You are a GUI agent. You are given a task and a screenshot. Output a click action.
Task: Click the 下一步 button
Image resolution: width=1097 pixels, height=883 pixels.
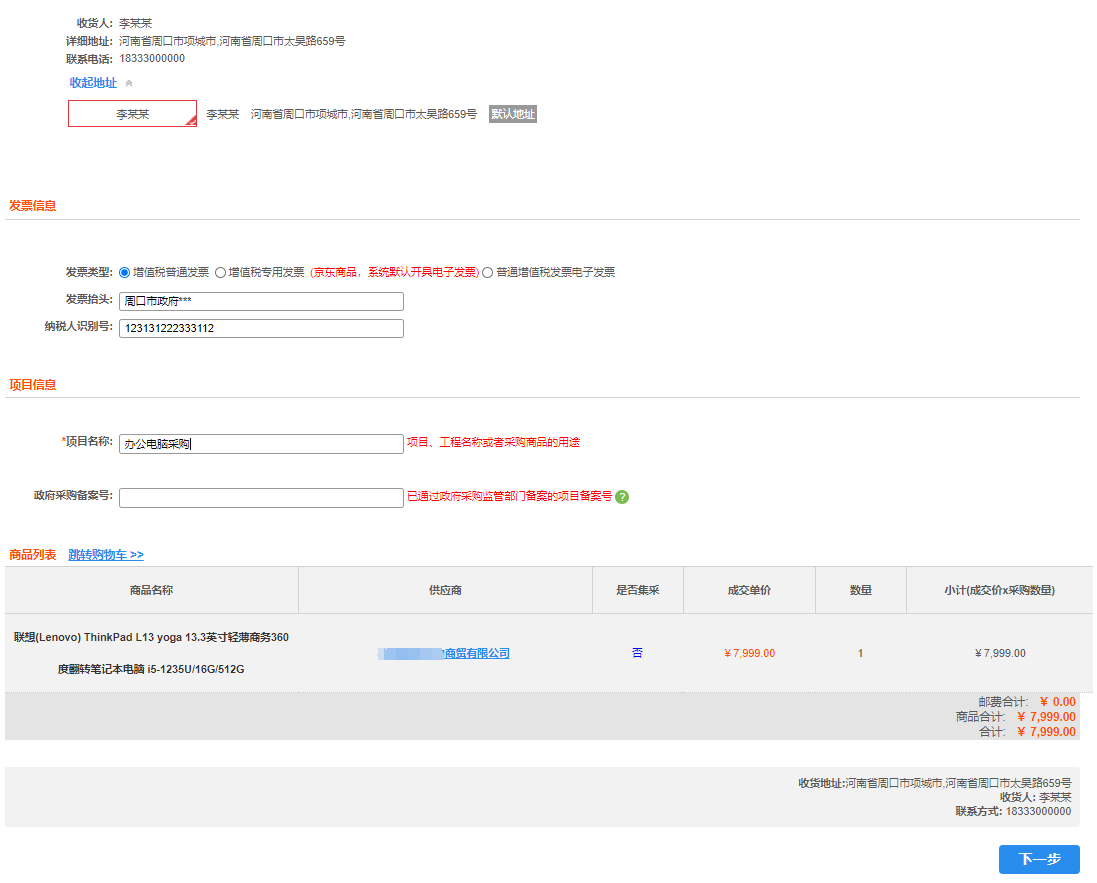pos(1039,859)
